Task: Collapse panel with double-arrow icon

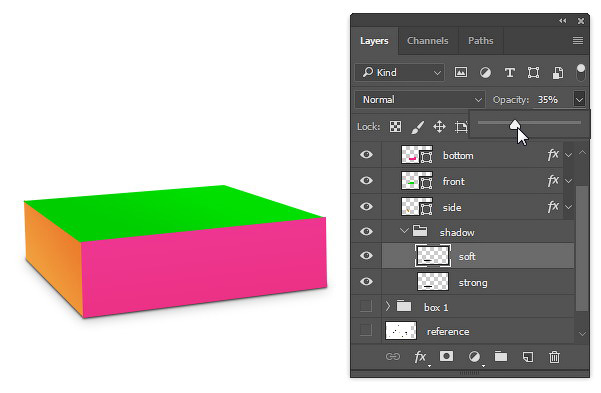Action: (562, 21)
